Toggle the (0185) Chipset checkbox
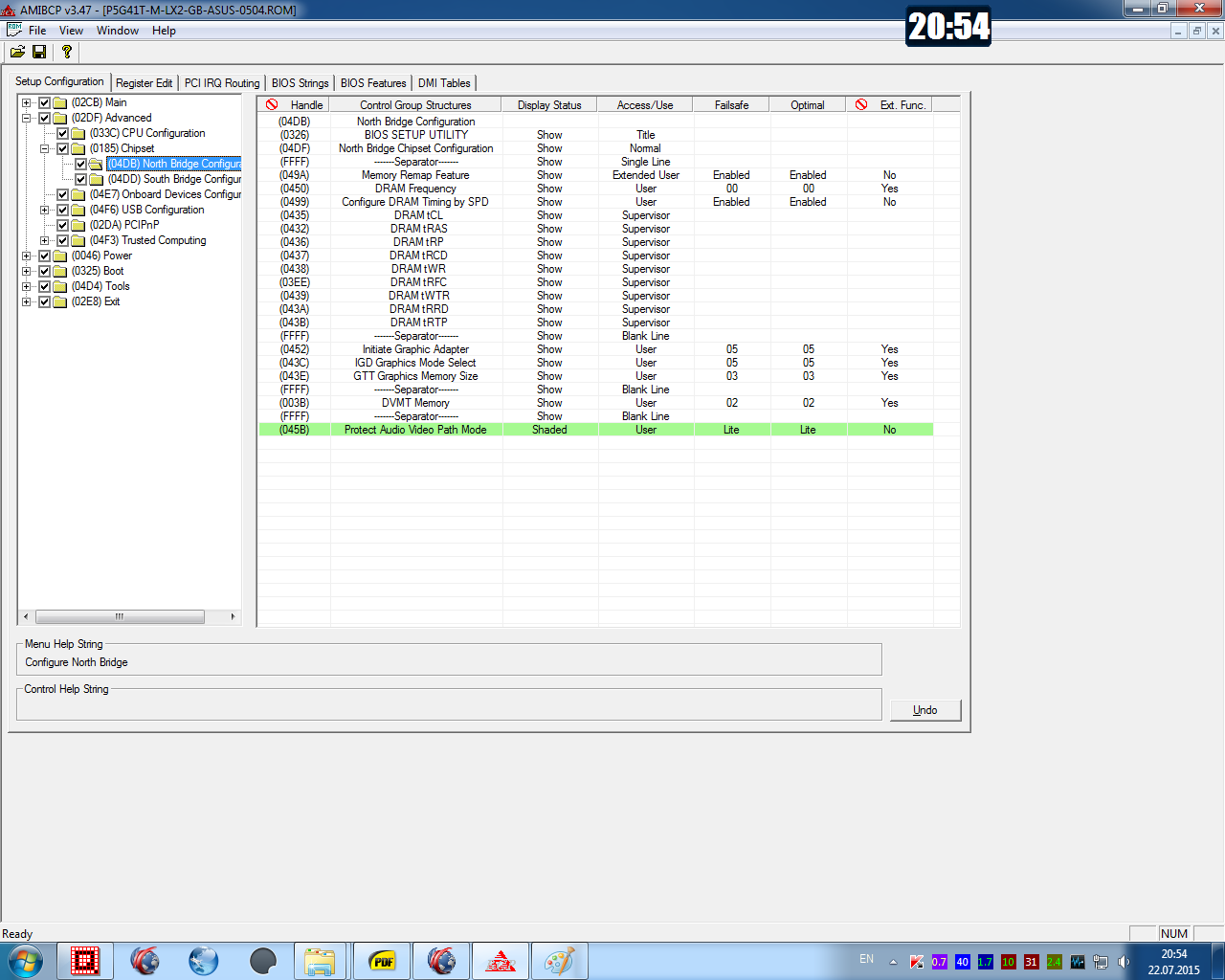 (62, 148)
